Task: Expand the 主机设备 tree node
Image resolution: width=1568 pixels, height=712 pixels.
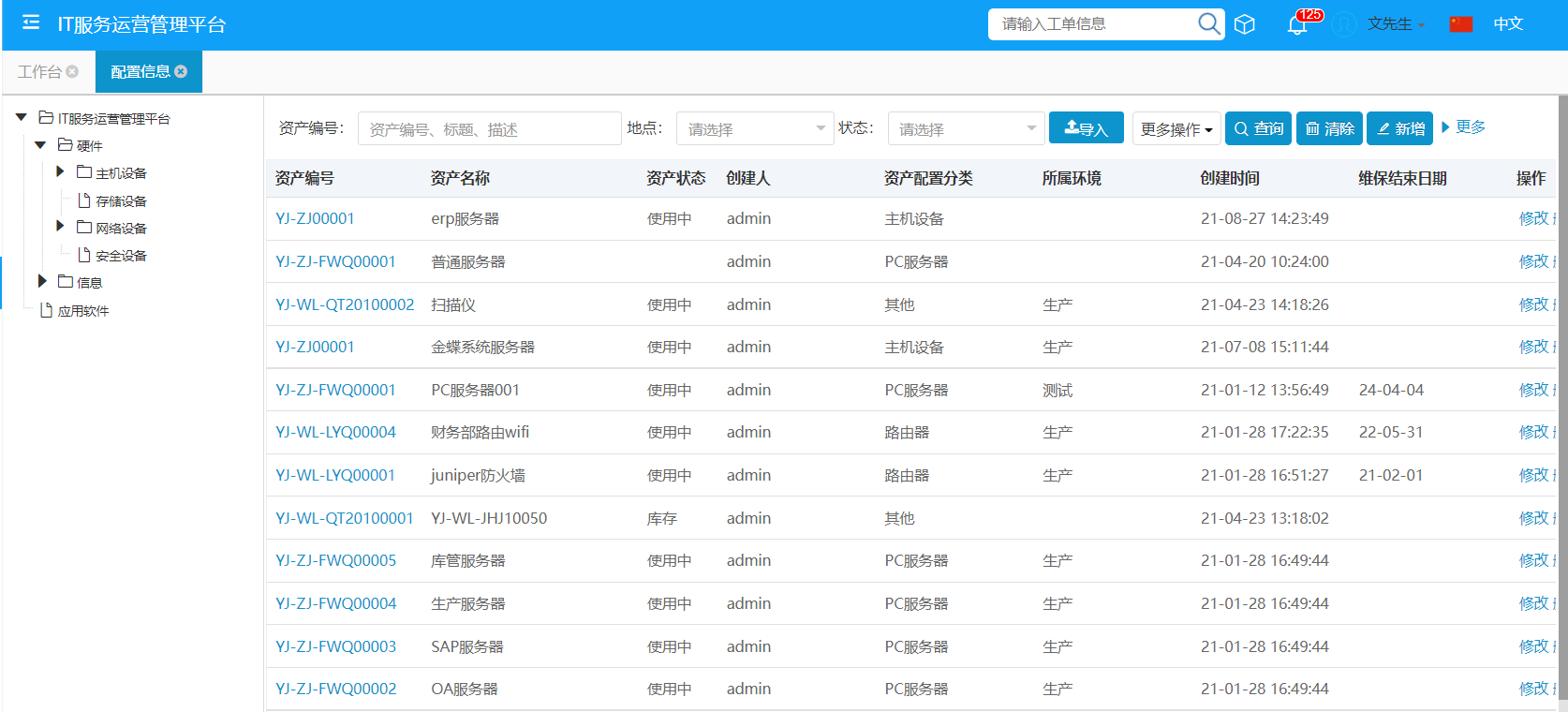Action: point(60,171)
